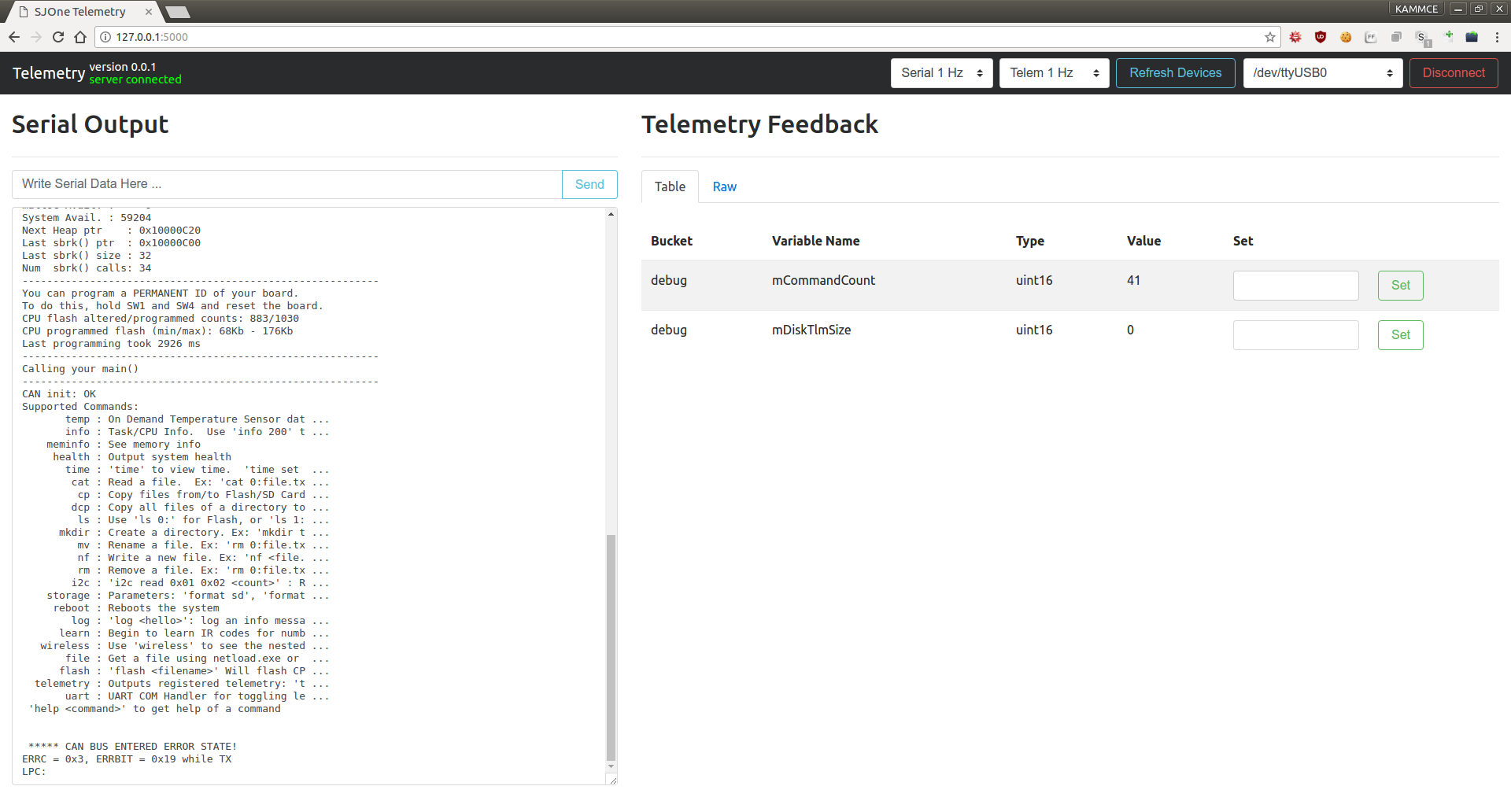Click the Serial Output heading

point(91,124)
